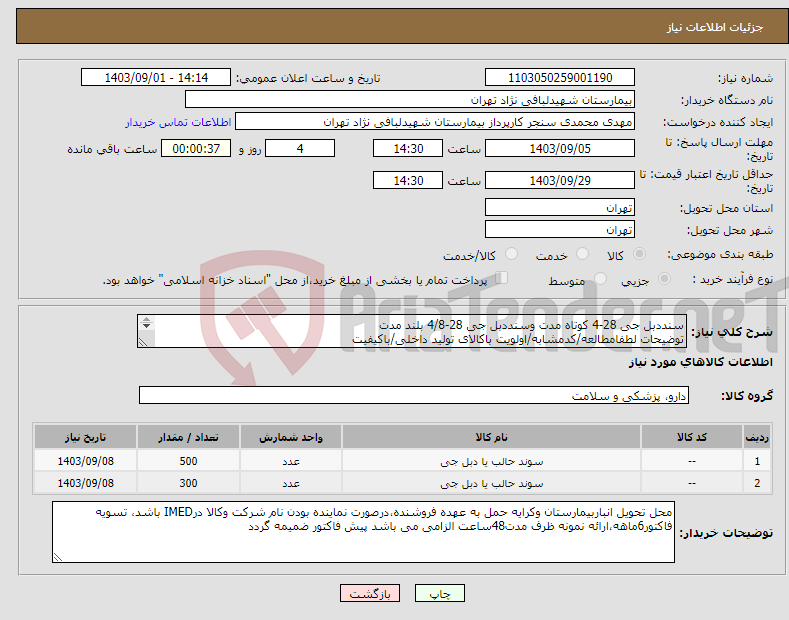The image size is (789, 620).
Task: Click the چاپ (print) button
Action: pos(439,593)
